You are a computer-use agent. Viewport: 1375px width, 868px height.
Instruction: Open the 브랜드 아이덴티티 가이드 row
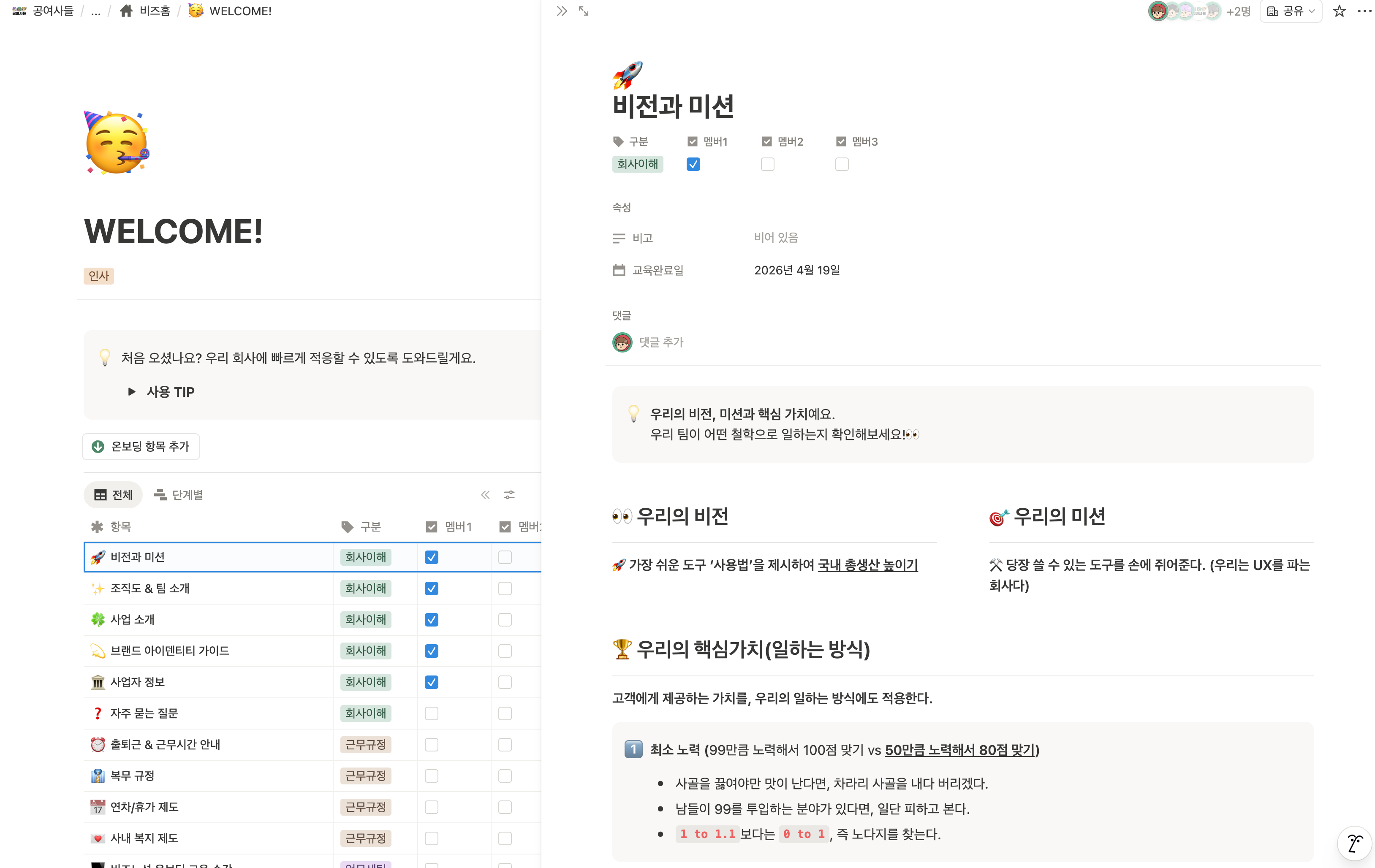click(170, 651)
